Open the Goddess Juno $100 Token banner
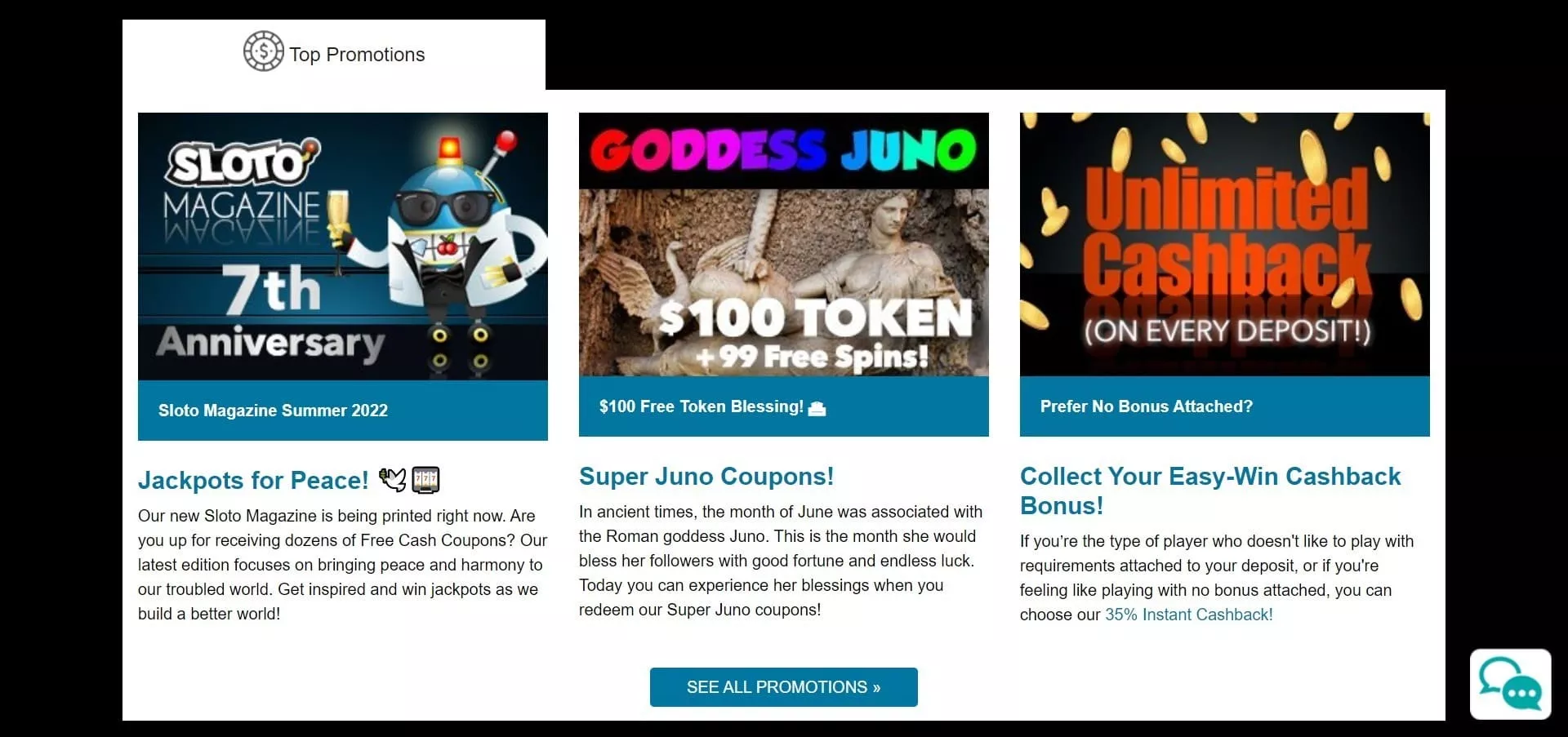The height and width of the screenshot is (737, 1568). click(x=784, y=244)
